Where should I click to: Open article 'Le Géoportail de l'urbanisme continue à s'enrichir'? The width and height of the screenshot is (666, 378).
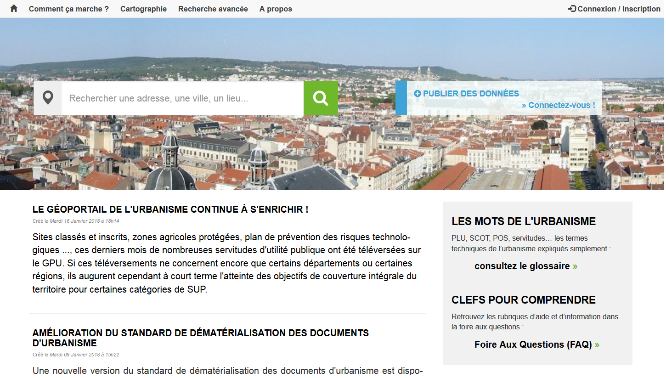170,209
